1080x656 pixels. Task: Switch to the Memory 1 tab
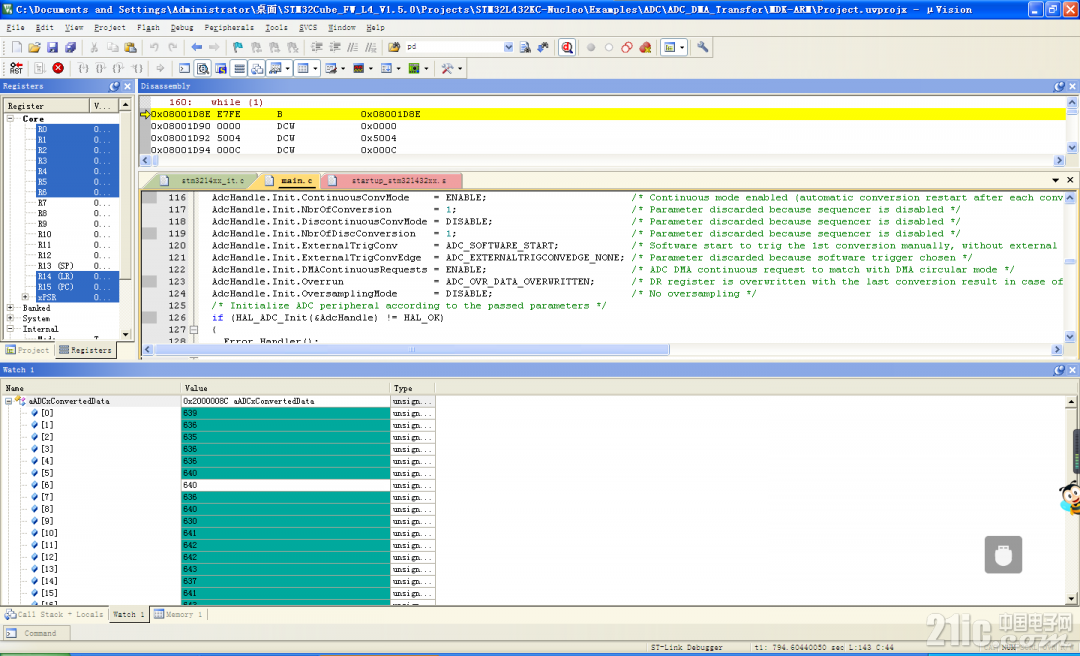(178, 614)
